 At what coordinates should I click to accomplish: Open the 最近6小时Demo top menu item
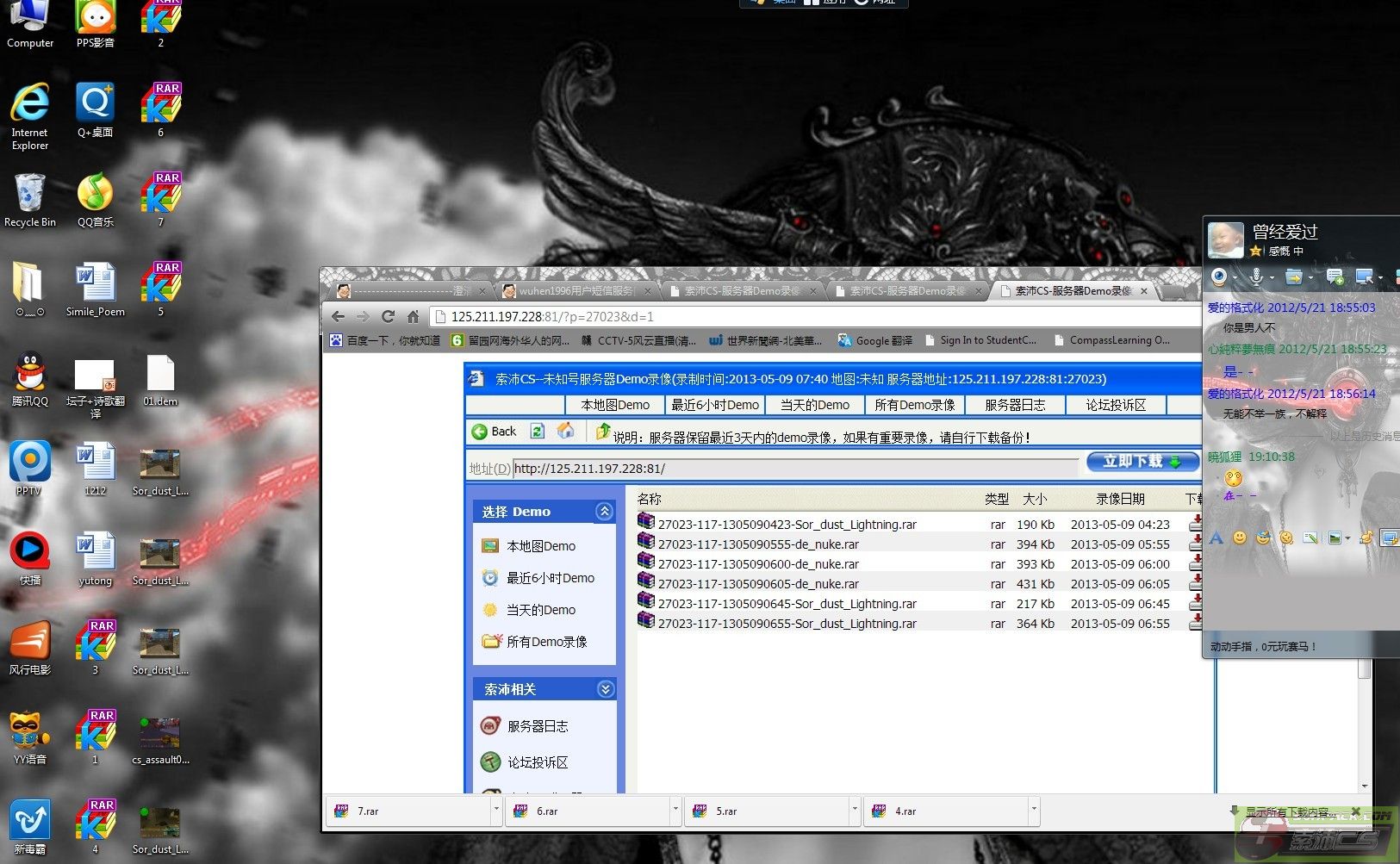[714, 405]
